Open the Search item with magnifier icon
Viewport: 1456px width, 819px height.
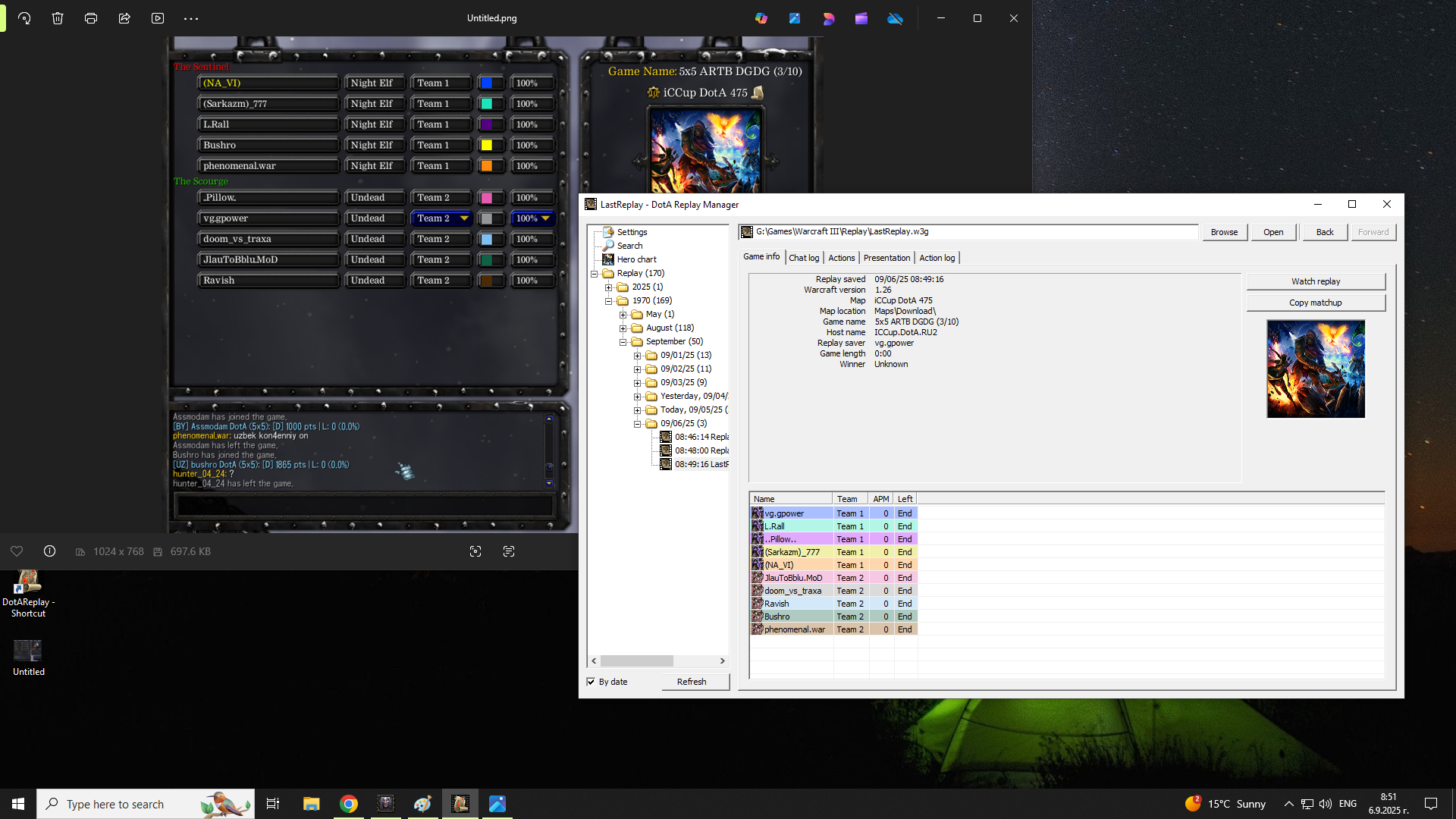[x=629, y=246]
